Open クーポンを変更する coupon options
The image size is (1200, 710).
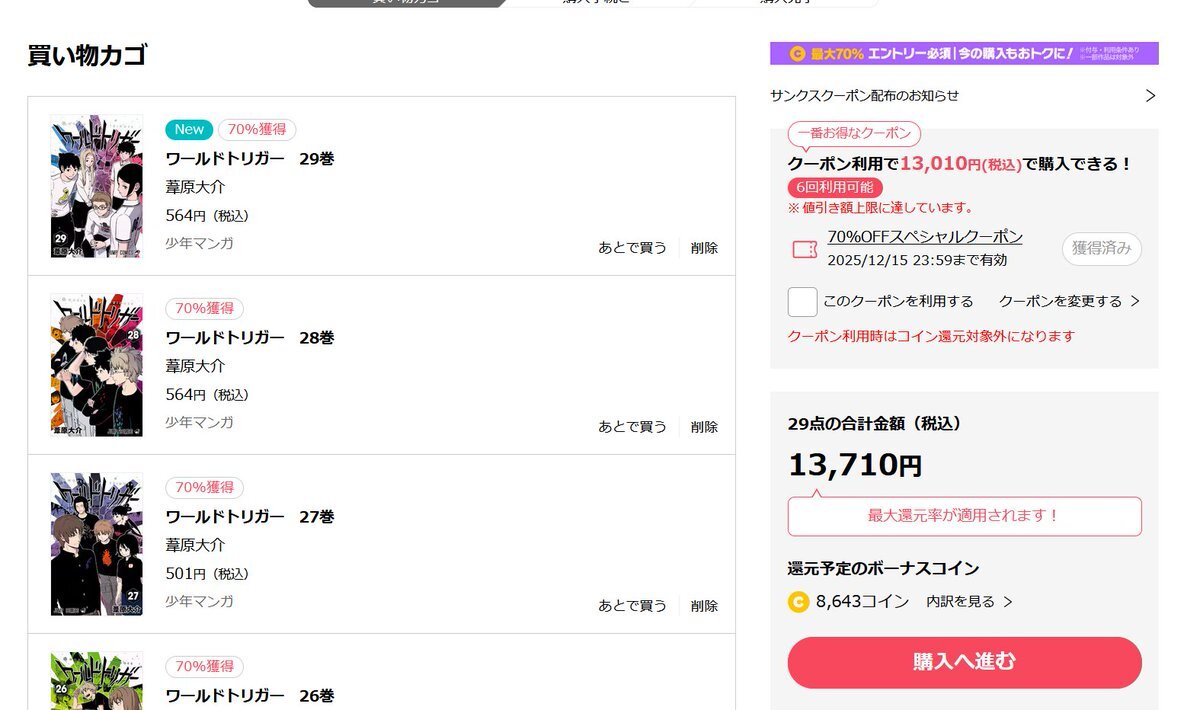1069,301
